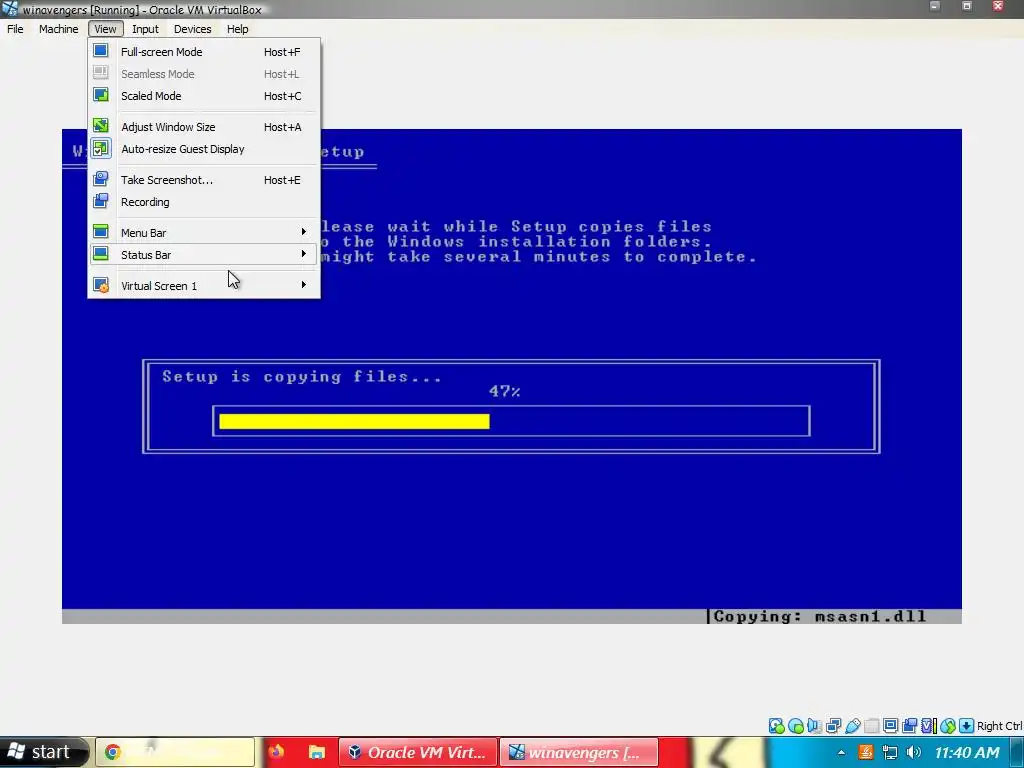Click the network tray icon
The image size is (1024, 768).
click(889, 752)
